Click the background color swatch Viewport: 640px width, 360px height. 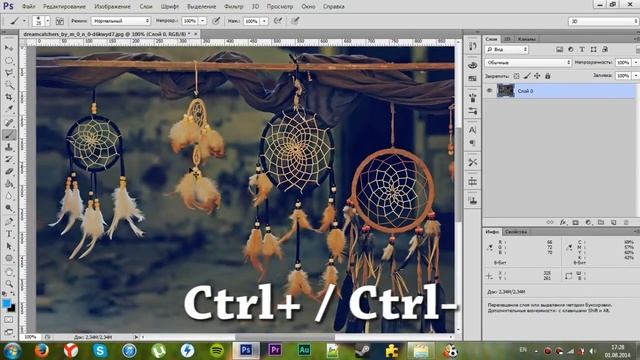pos(12,308)
